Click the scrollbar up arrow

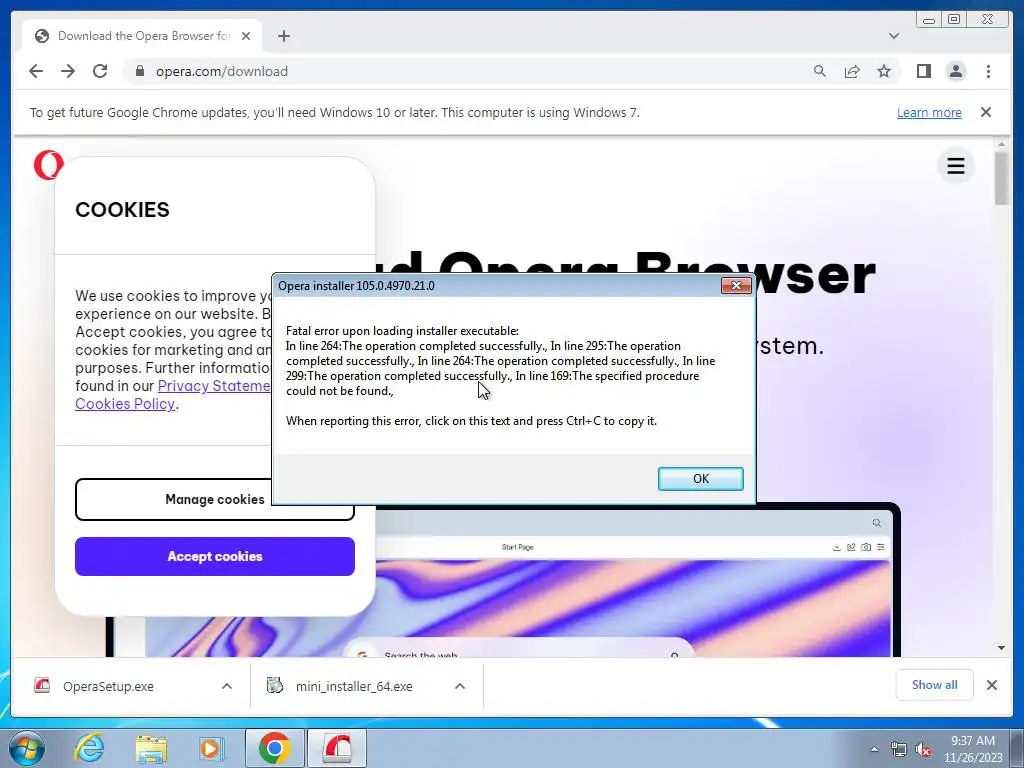tap(1001, 144)
